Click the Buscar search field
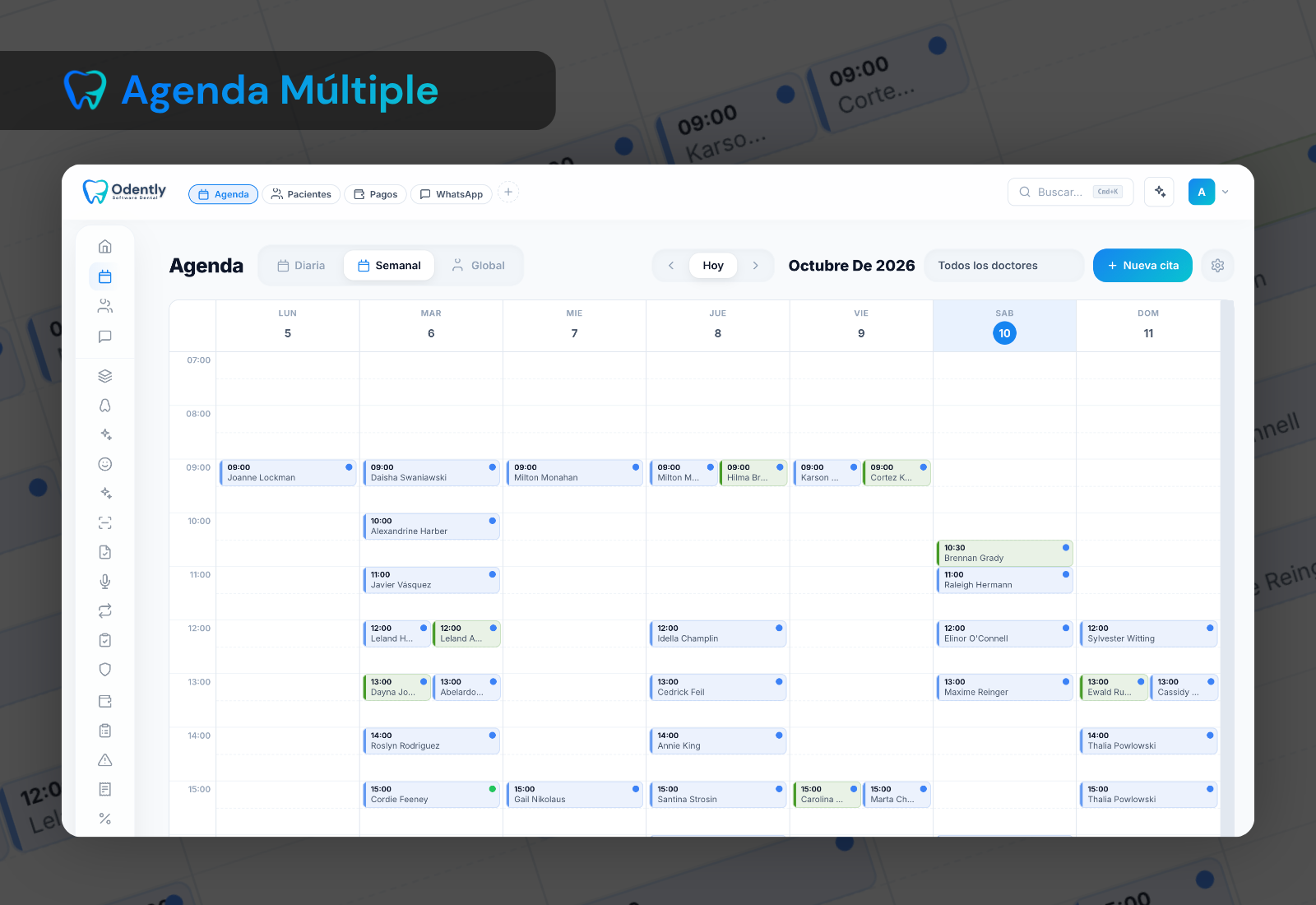The height and width of the screenshot is (905, 1316). (1071, 192)
